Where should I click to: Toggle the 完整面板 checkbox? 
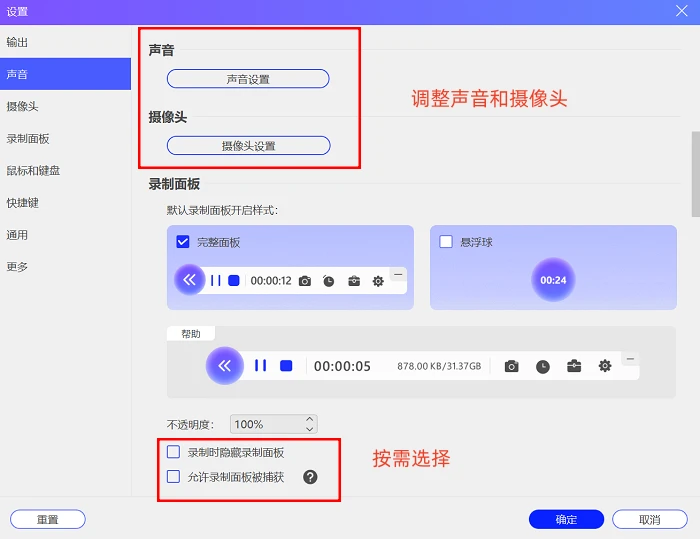pyautogui.click(x=183, y=242)
